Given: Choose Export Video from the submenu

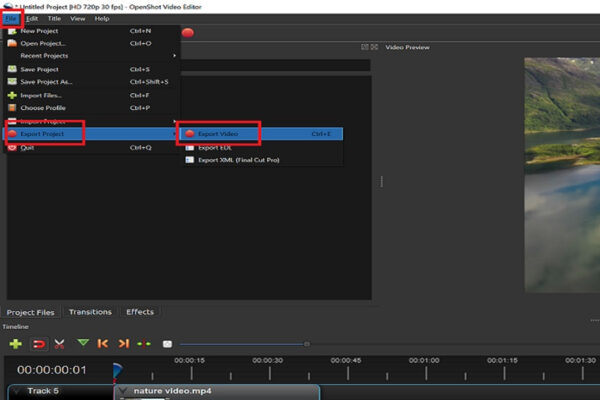Looking at the screenshot, I should [x=218, y=133].
